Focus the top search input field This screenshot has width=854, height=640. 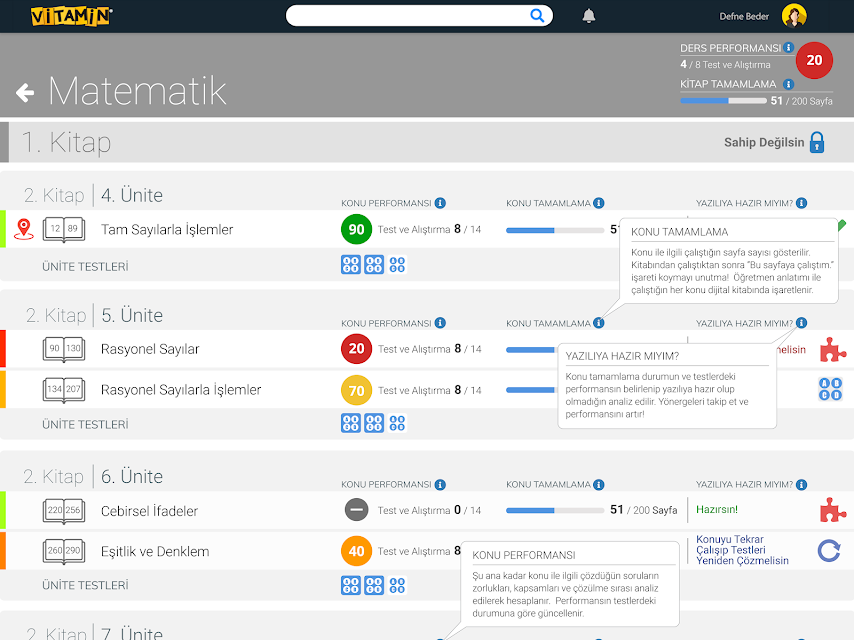coord(419,16)
